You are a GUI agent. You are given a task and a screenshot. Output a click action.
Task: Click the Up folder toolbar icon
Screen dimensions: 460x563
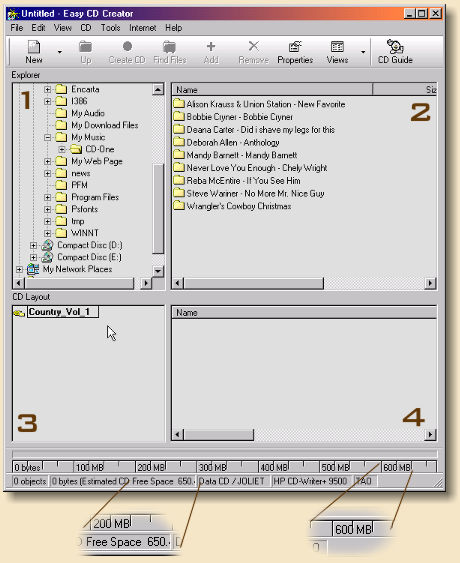85,52
